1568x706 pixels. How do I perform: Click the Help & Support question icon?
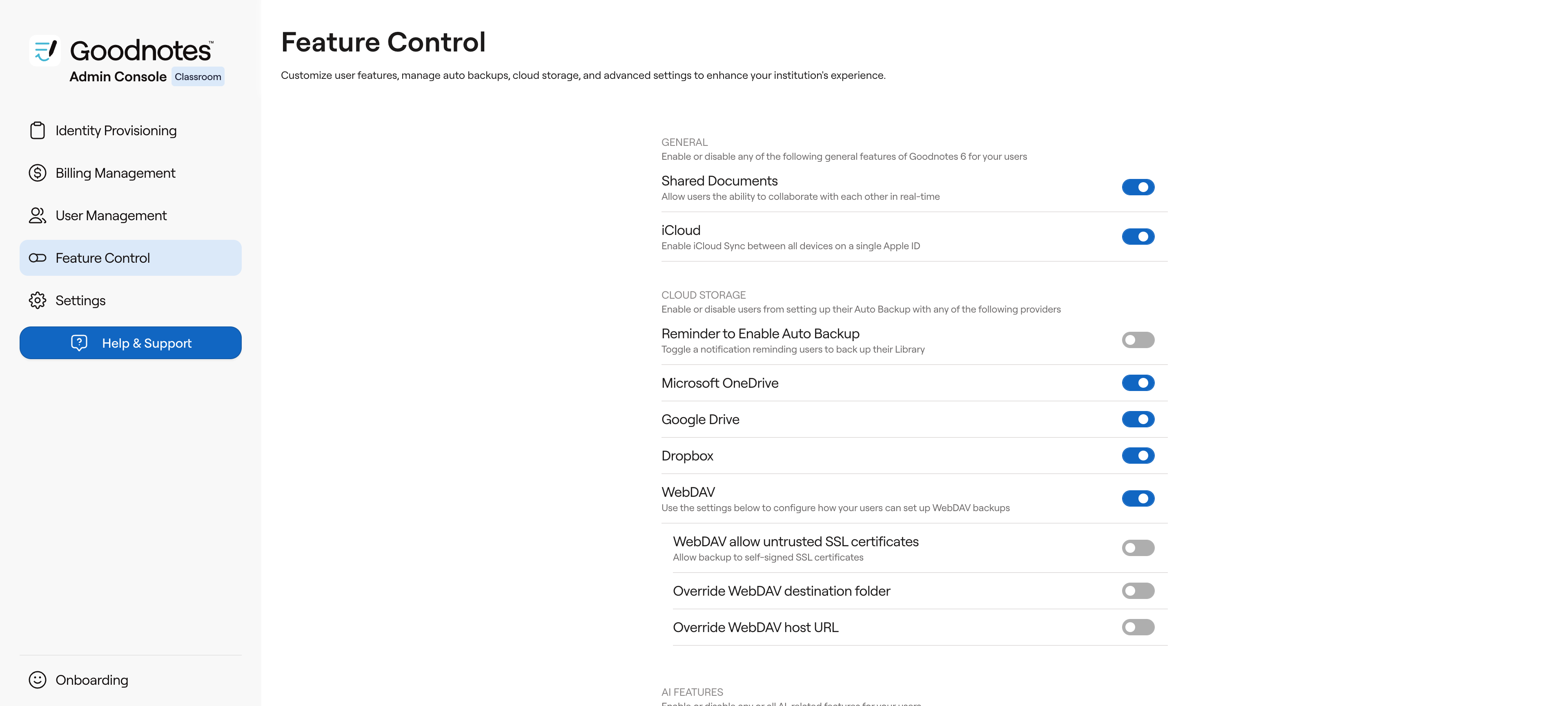click(x=79, y=343)
